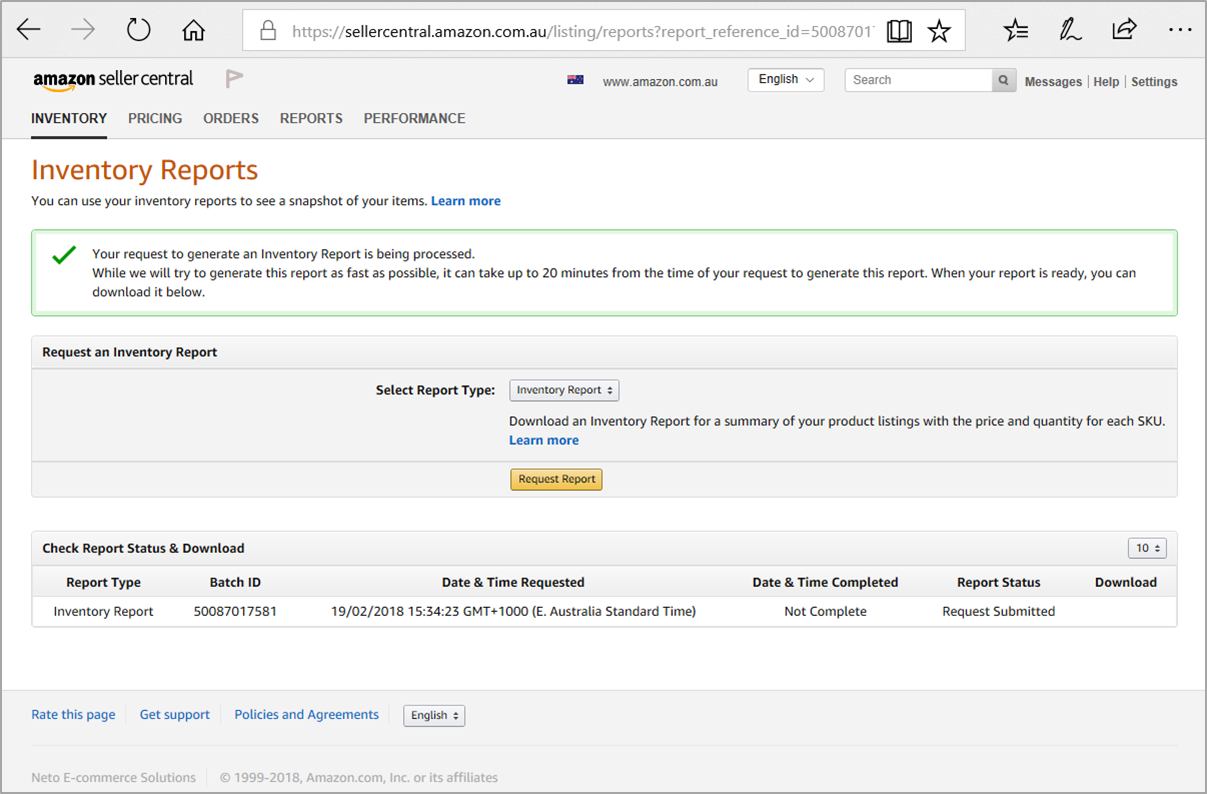Click the Request an Inventory Report heading
The image size is (1207, 794).
pyautogui.click(x=130, y=352)
